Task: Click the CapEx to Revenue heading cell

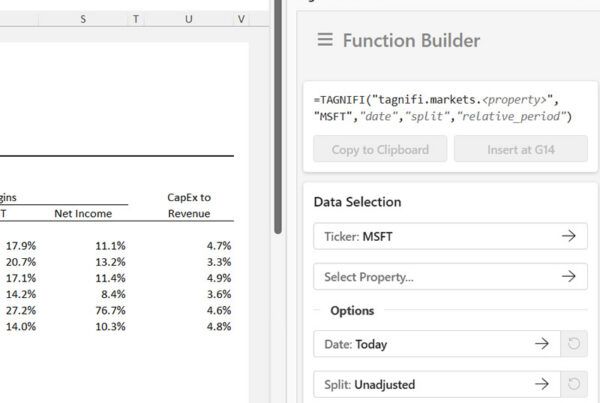Action: pyautogui.click(x=189, y=206)
